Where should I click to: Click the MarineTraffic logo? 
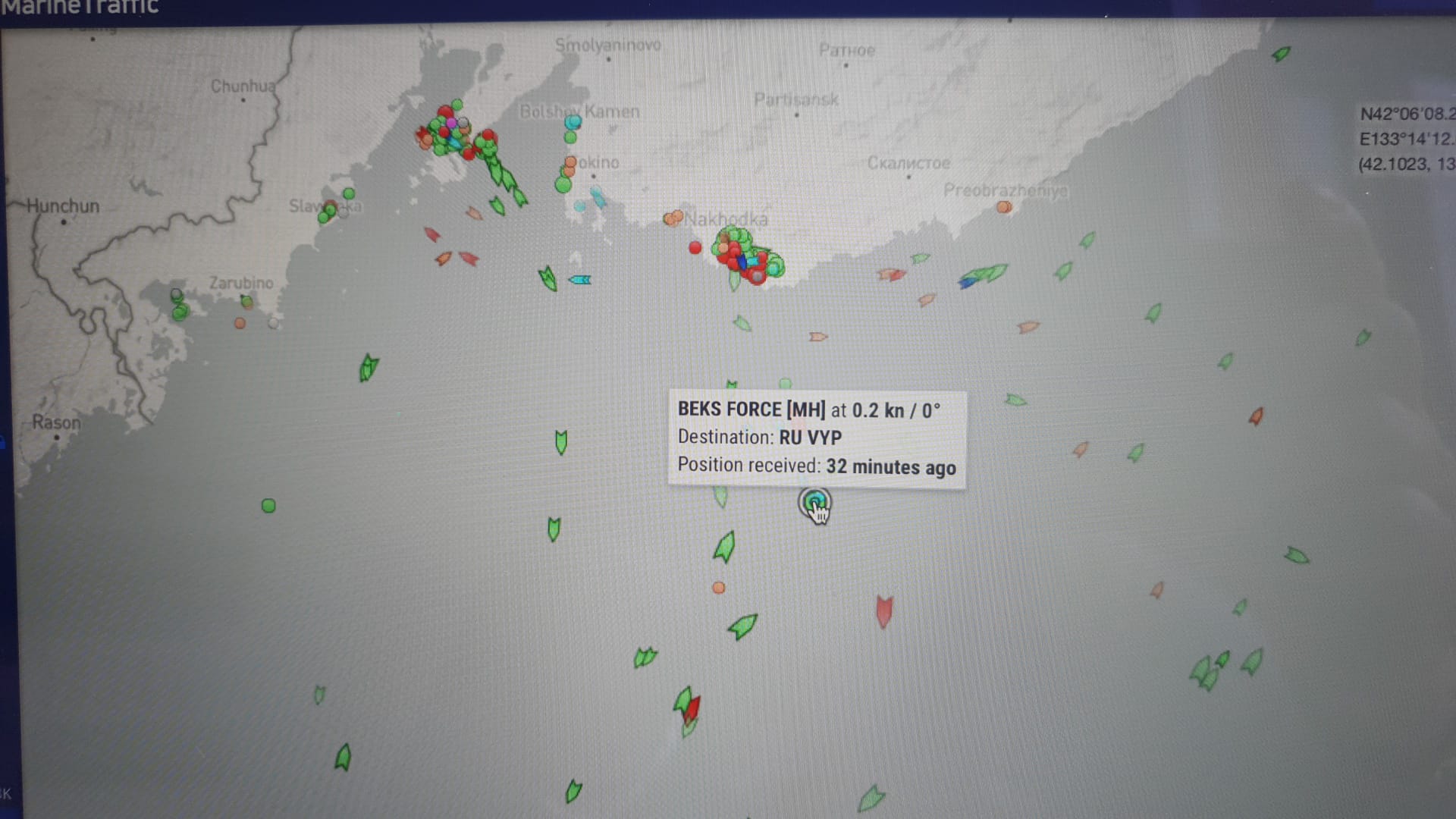click(80, 8)
